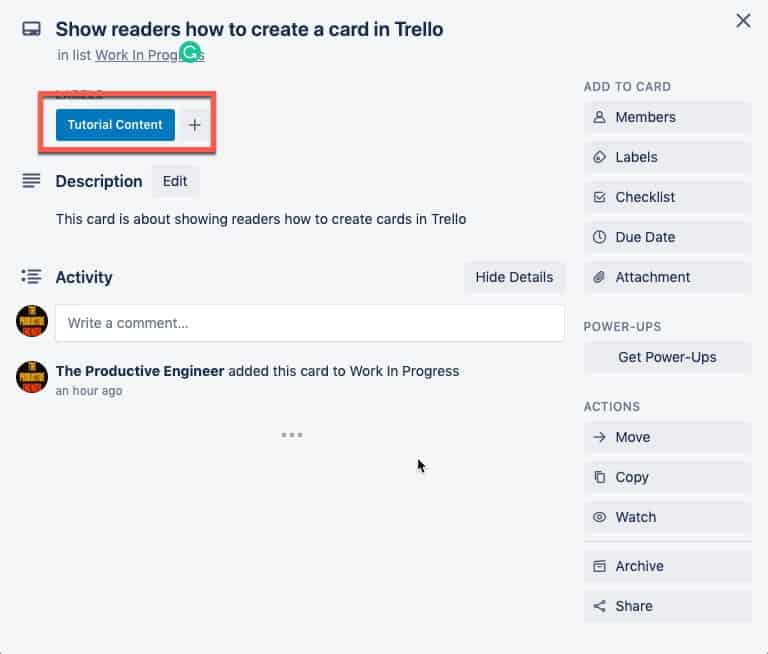Click the Copy pages icon

pyautogui.click(x=599, y=477)
